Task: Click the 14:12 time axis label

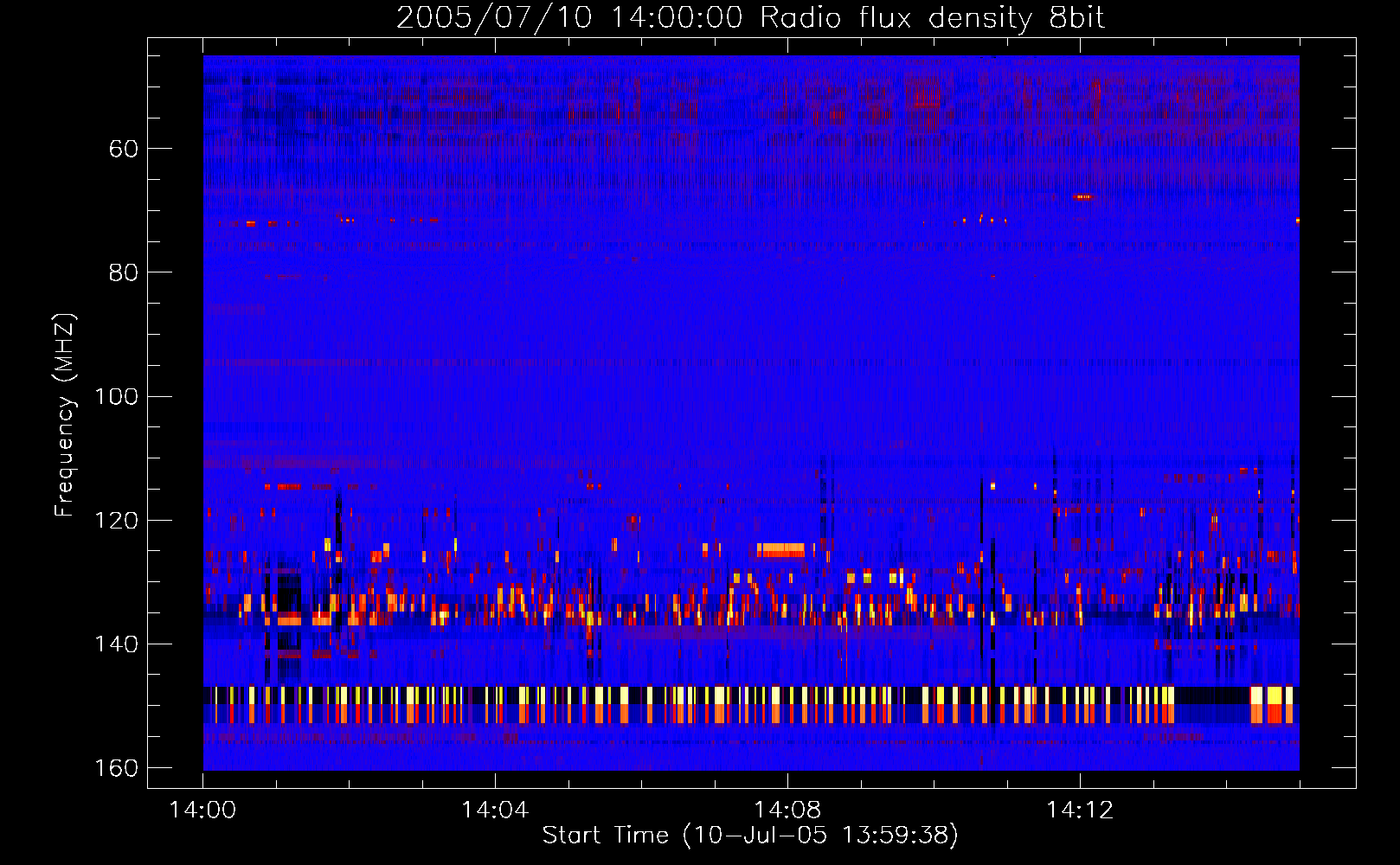Action: (x=1080, y=811)
